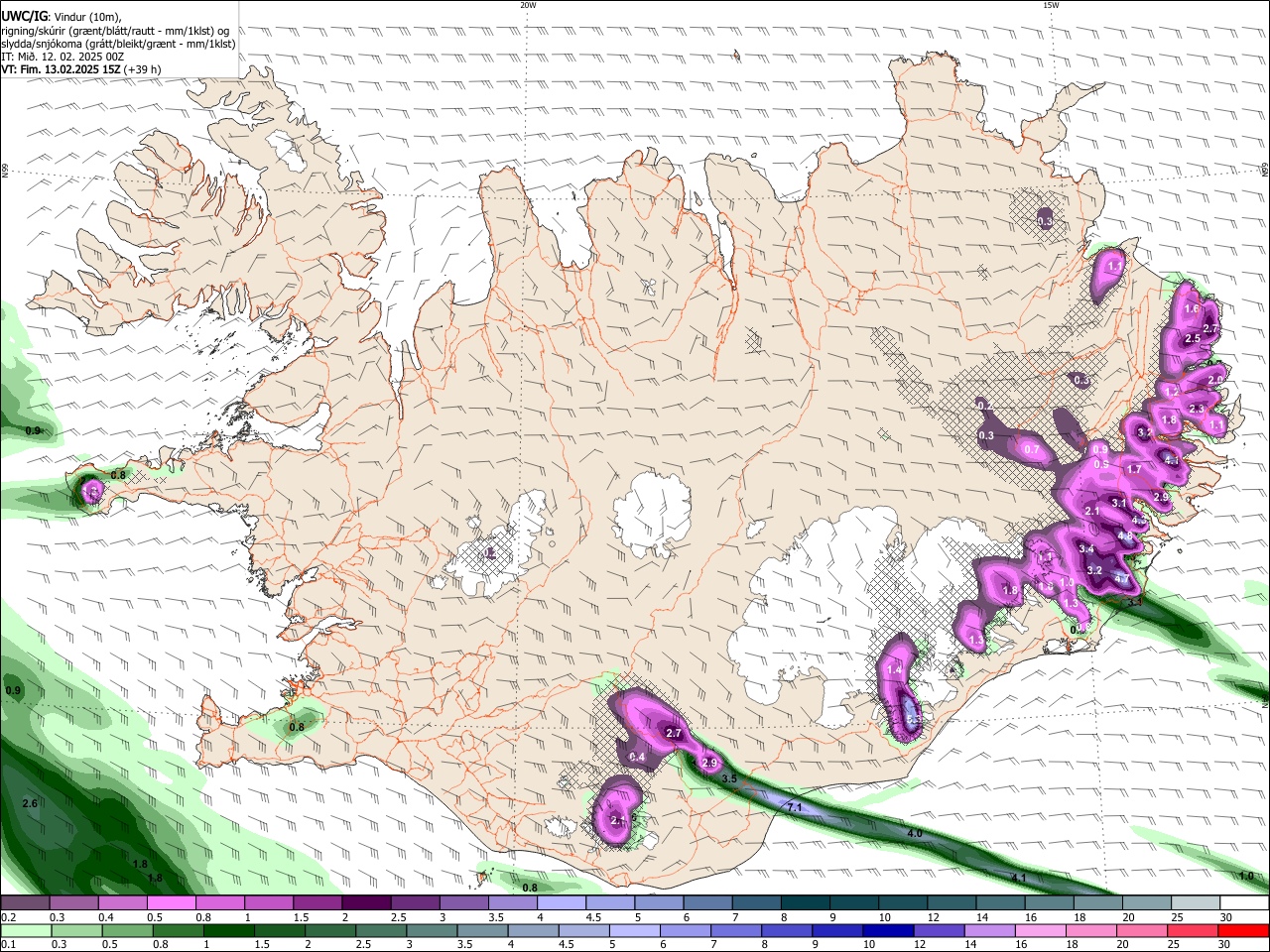Click the 1.6 snow value on the east coast
This screenshot has width=1270, height=952.
click(x=1192, y=309)
